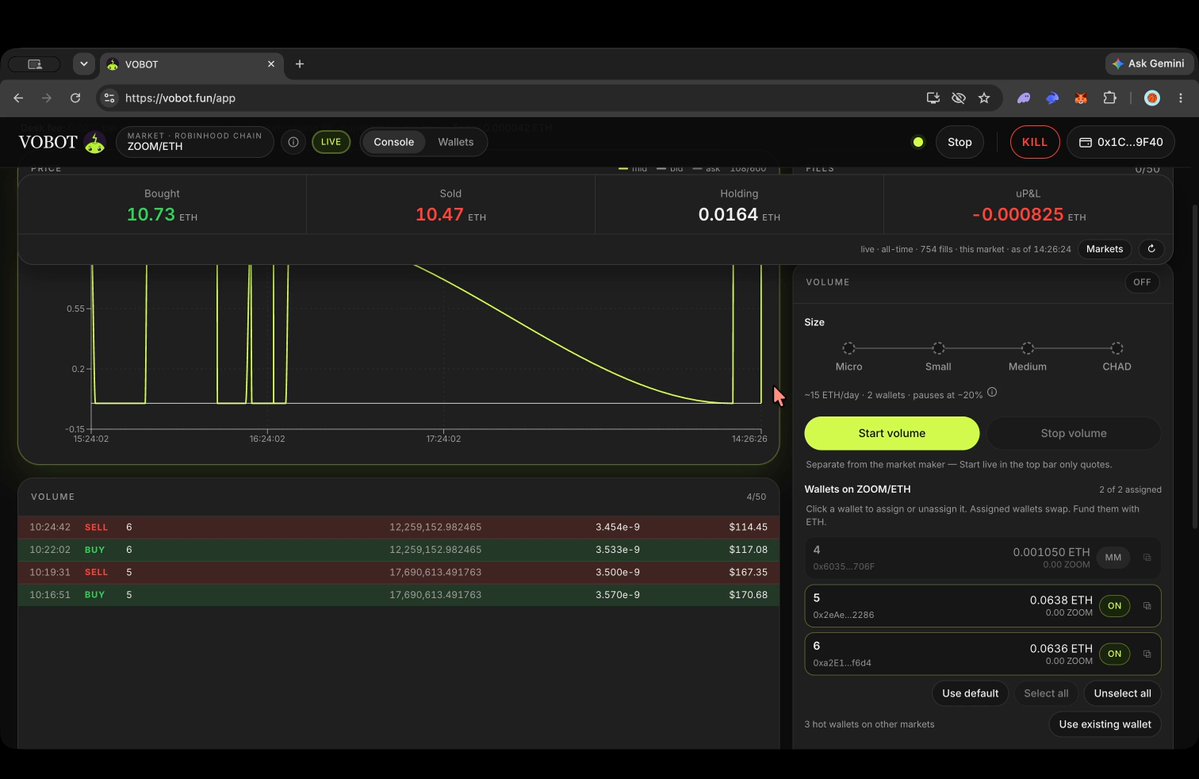Image resolution: width=1199 pixels, height=779 pixels.
Task: Click the Unselect all button
Action: click(x=1123, y=693)
